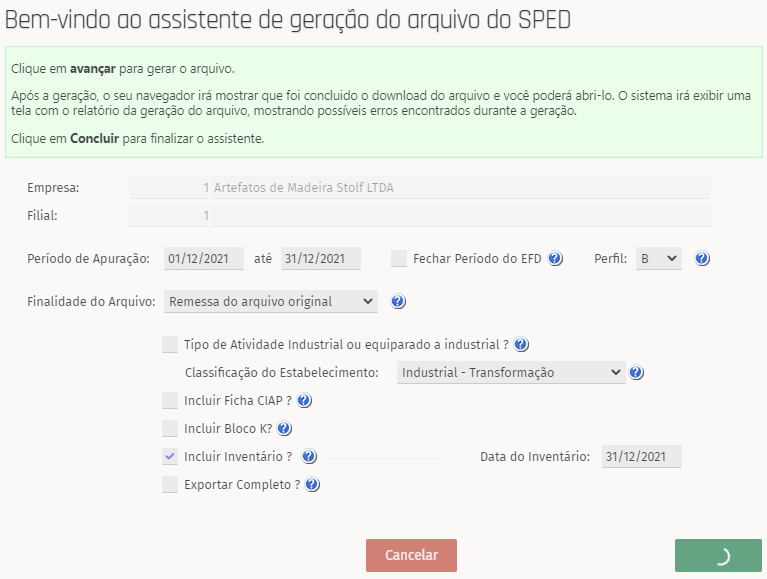Expand Finalidade do Arquivo dropdown
The height and width of the screenshot is (579, 767).
[270, 301]
